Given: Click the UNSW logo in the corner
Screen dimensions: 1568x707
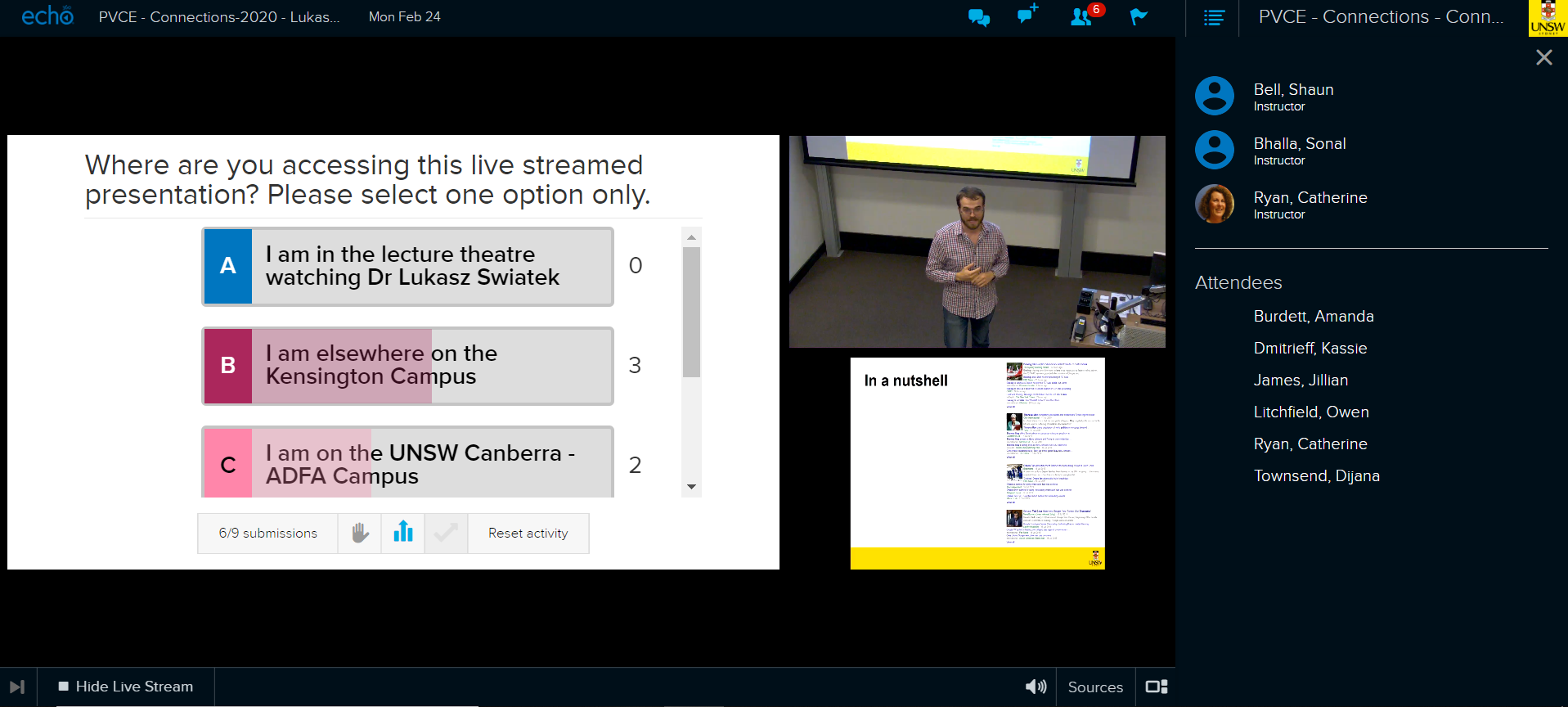Looking at the screenshot, I should (x=1548, y=18).
